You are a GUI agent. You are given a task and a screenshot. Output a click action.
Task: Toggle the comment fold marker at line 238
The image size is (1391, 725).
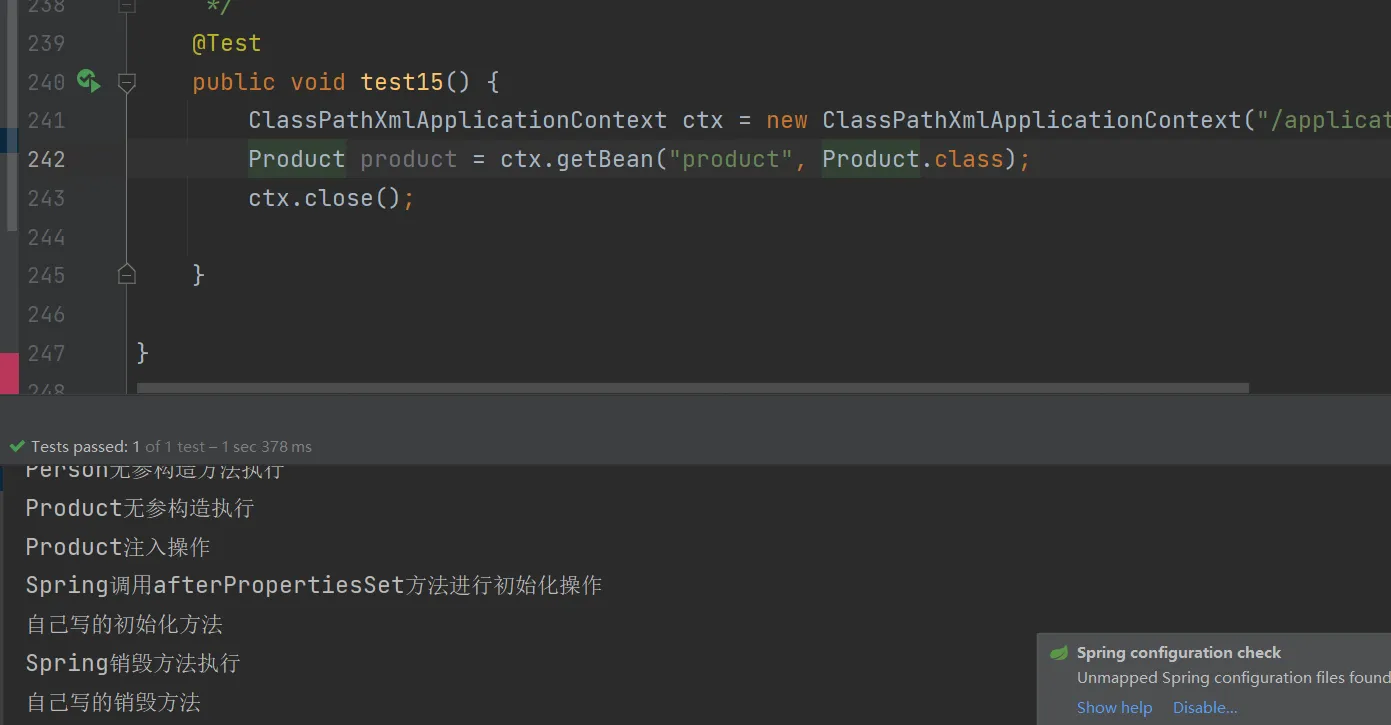(x=127, y=6)
